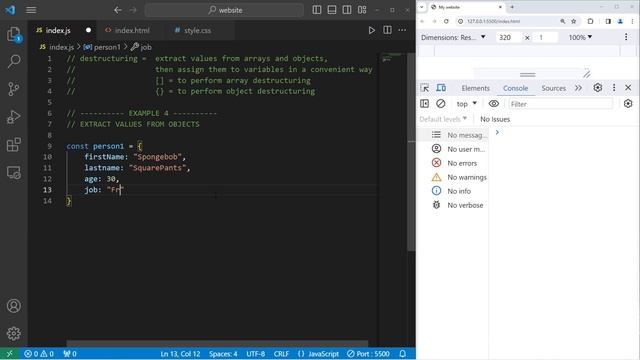Click the browser address bar URL
Image resolution: width=640 pixels, height=360 pixels.
point(493,21)
